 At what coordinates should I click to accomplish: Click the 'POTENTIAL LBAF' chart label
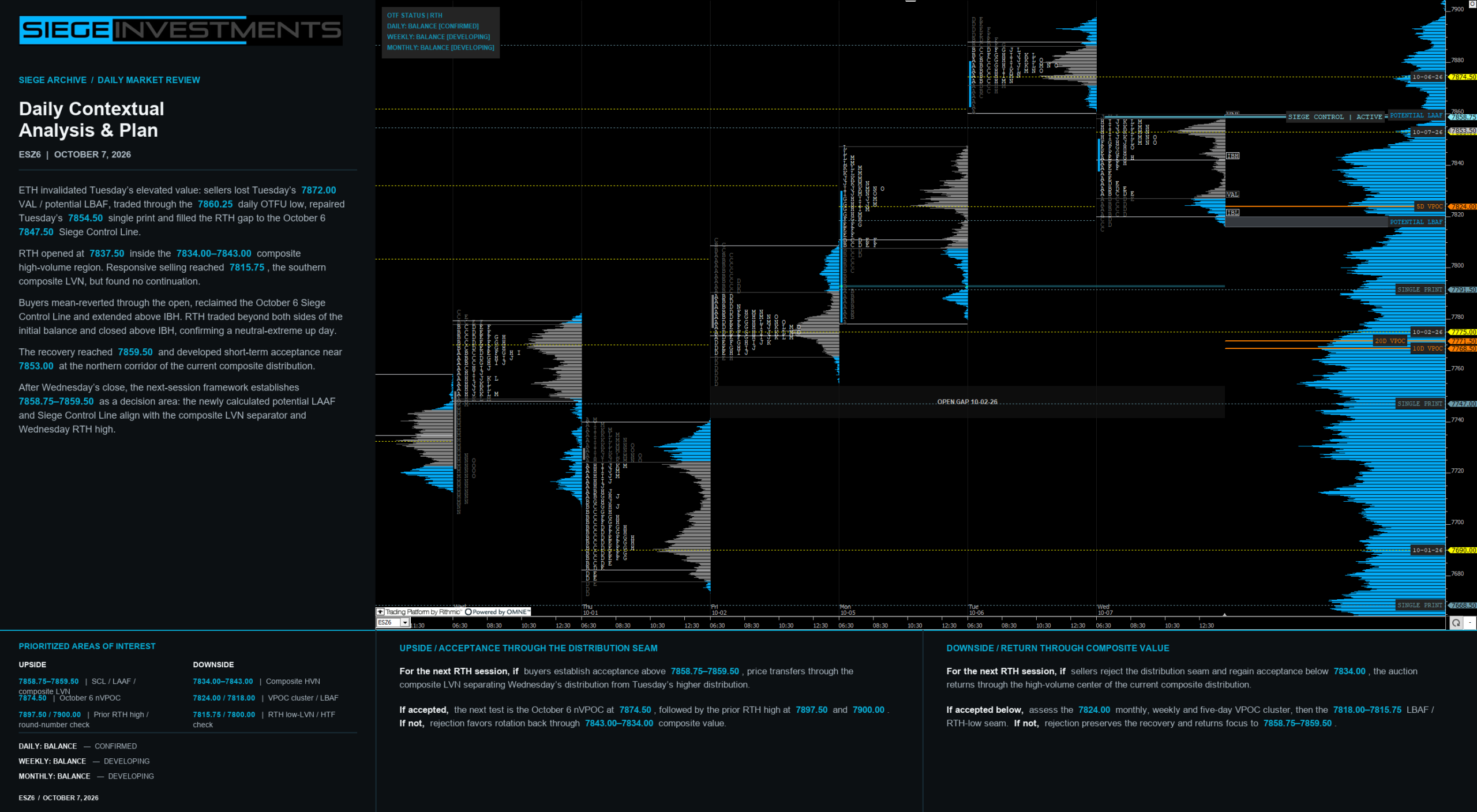pos(1416,222)
